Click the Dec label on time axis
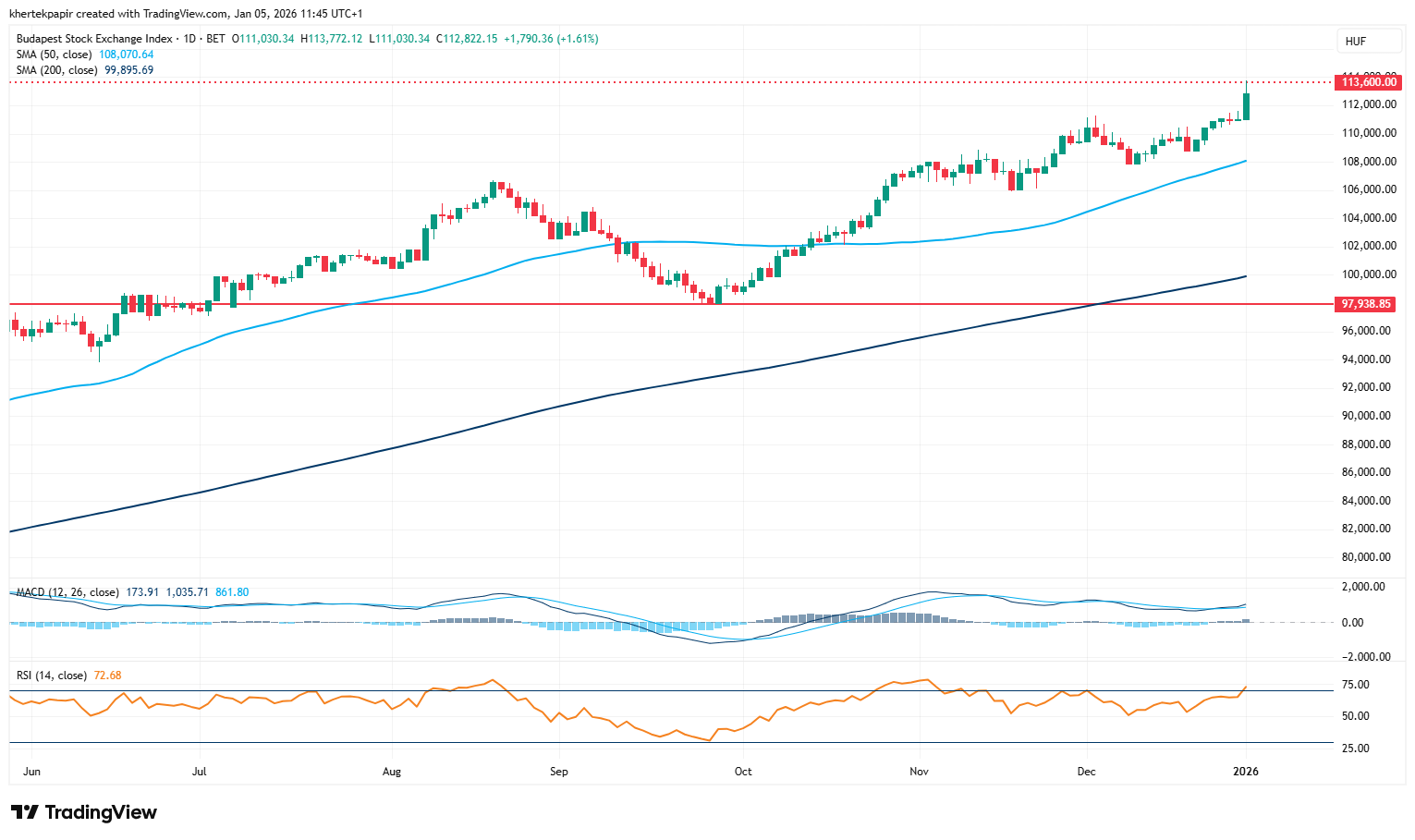 pyautogui.click(x=1086, y=771)
